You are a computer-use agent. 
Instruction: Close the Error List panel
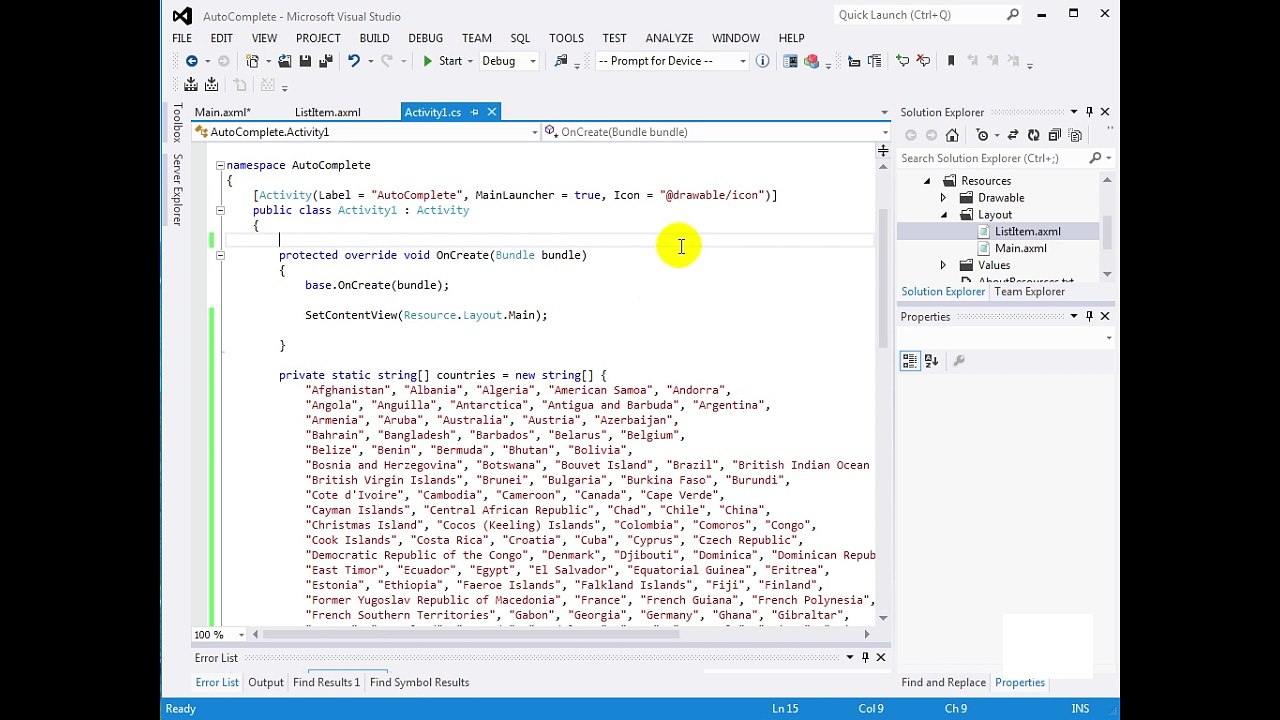[x=880, y=657]
